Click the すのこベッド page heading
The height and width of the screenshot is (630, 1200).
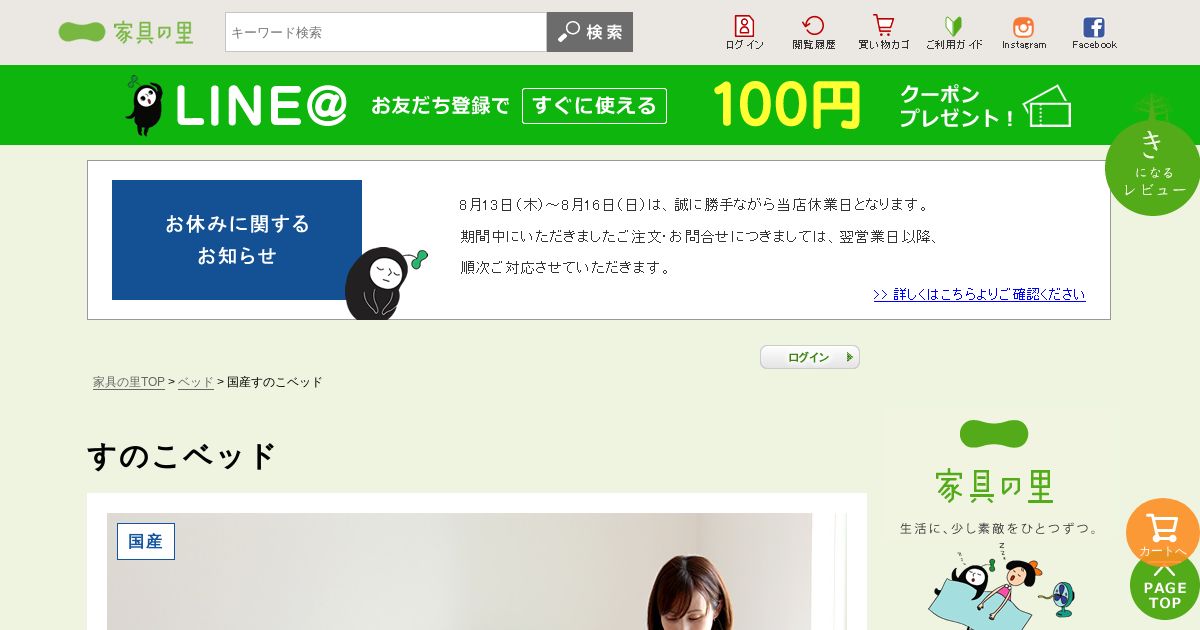pos(181,456)
